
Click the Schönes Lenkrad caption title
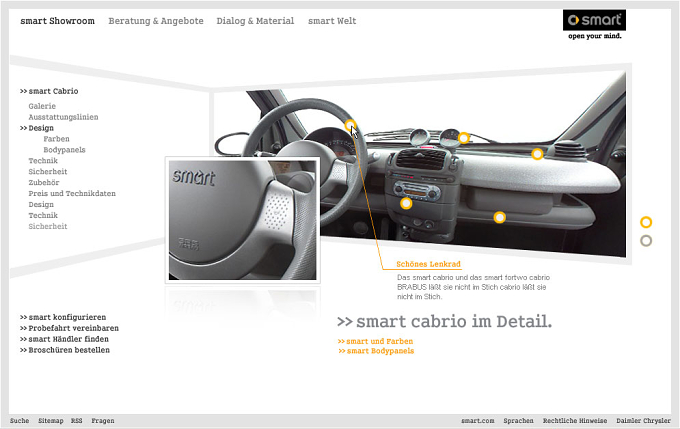point(428,264)
